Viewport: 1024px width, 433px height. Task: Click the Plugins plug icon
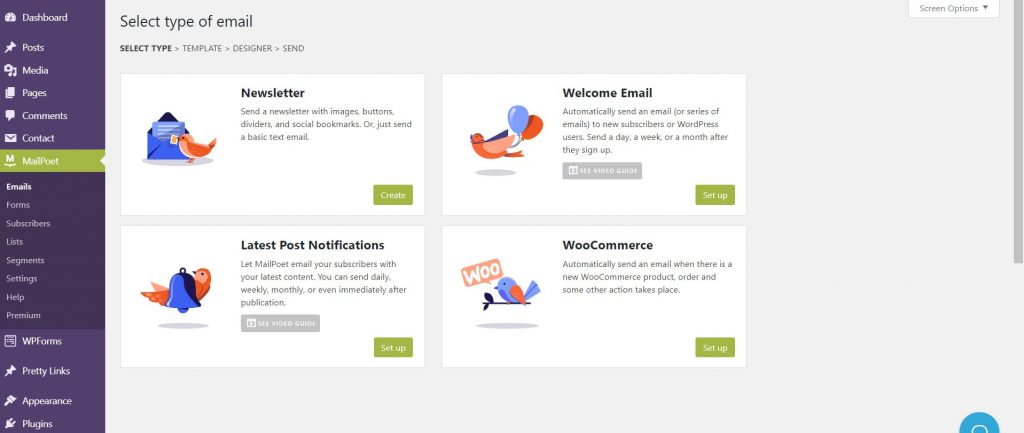(10, 424)
